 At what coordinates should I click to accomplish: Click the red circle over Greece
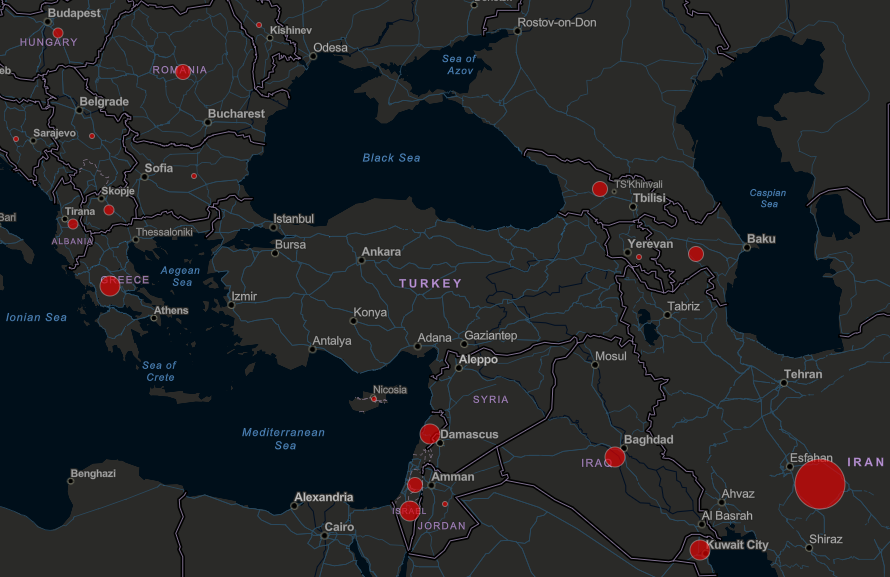pos(110,286)
